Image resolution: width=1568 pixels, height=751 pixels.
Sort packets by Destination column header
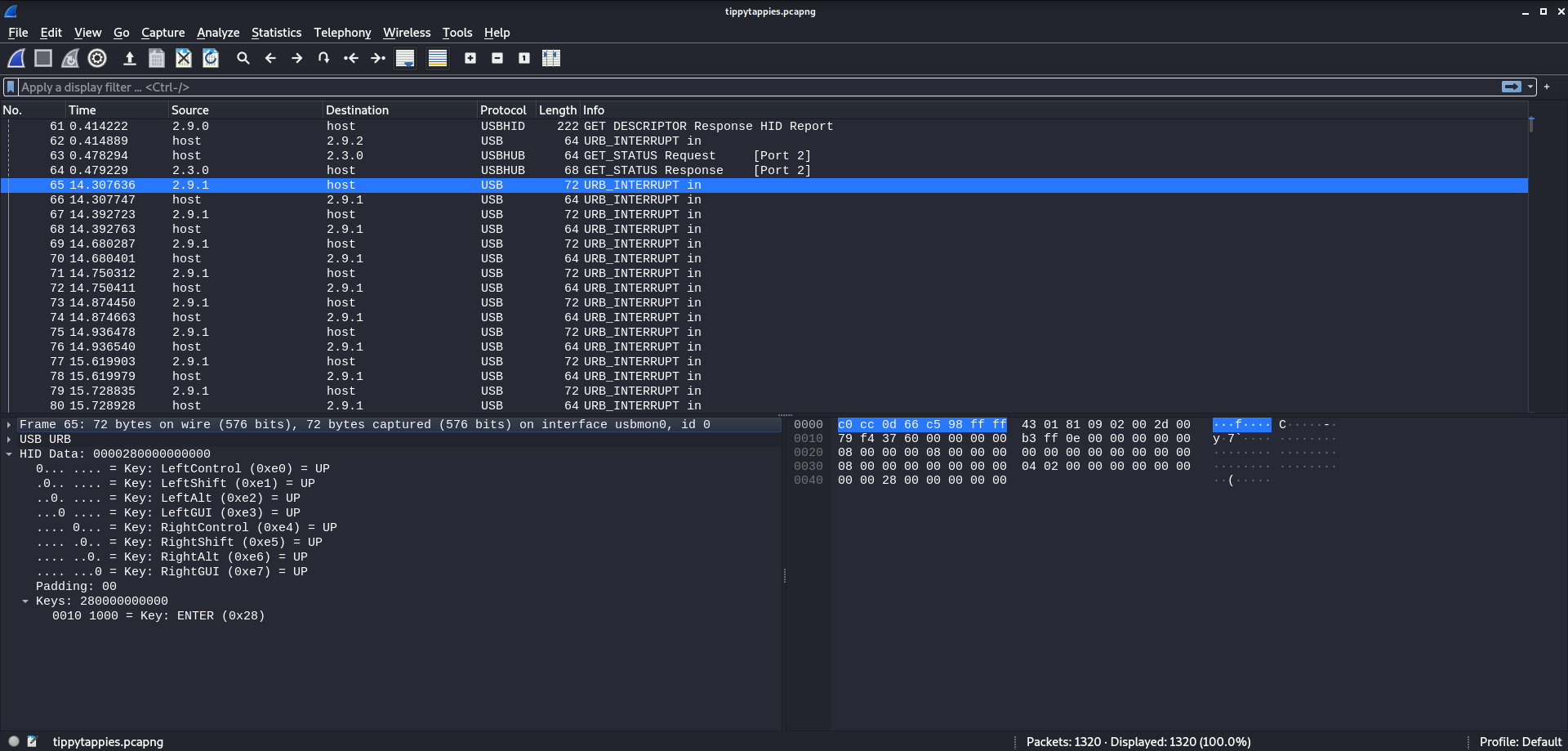400,110
